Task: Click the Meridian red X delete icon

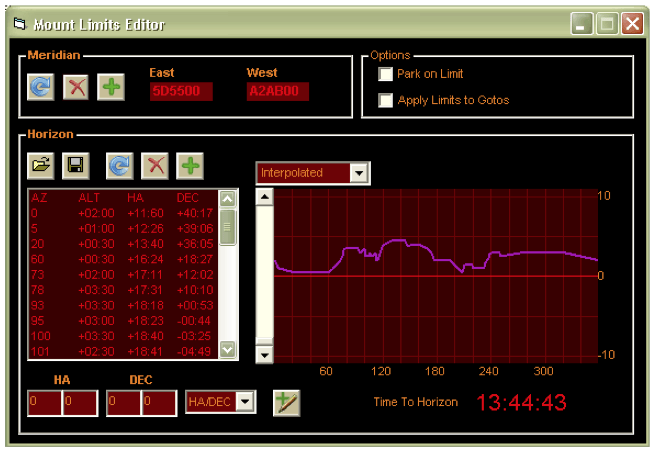Action: (x=76, y=87)
